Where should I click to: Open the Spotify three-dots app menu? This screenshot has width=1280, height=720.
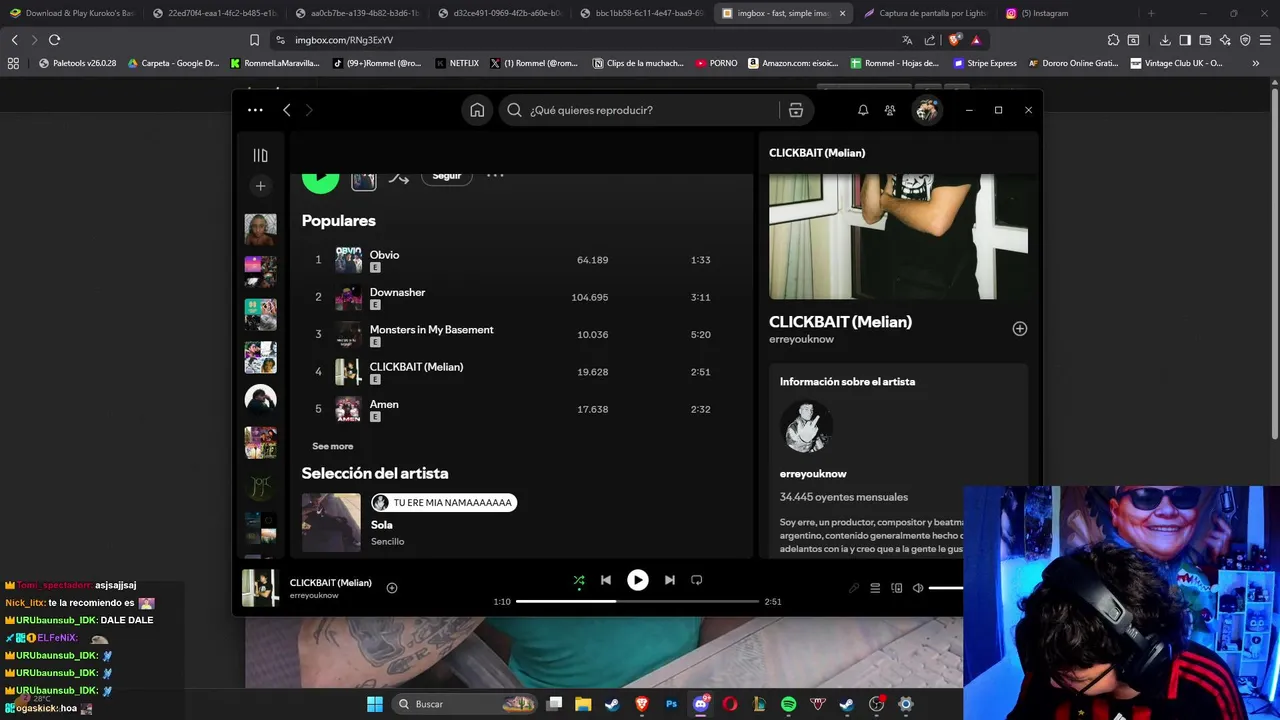click(x=255, y=110)
